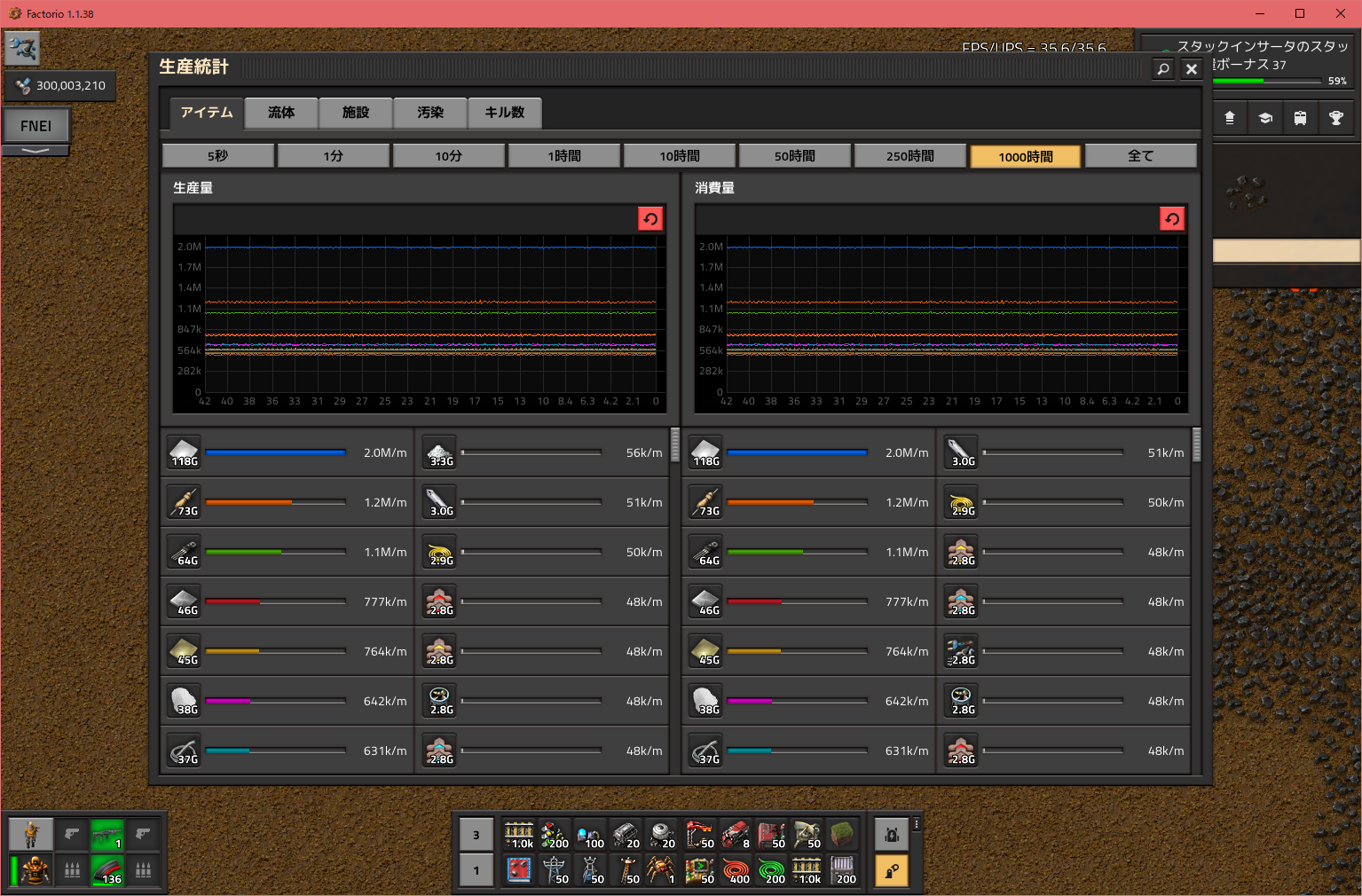This screenshot has width=1362, height=896.
Task: Click the 消費量 list scrollbar
Action: [1197, 444]
